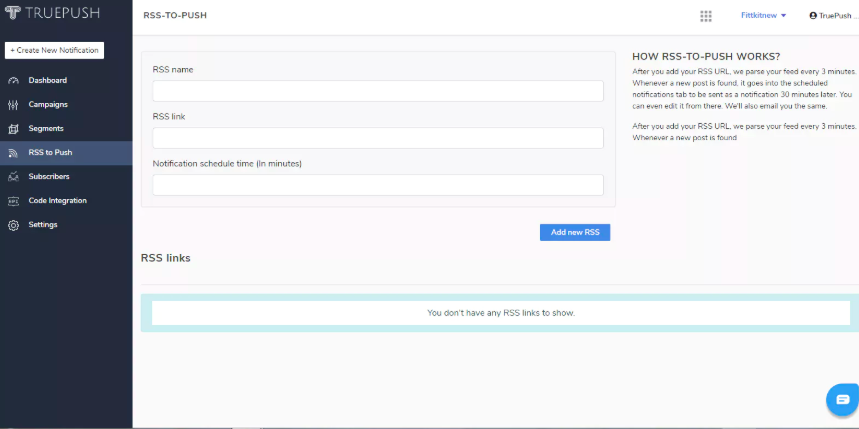Click the Campaigns sliders icon

[14, 105]
